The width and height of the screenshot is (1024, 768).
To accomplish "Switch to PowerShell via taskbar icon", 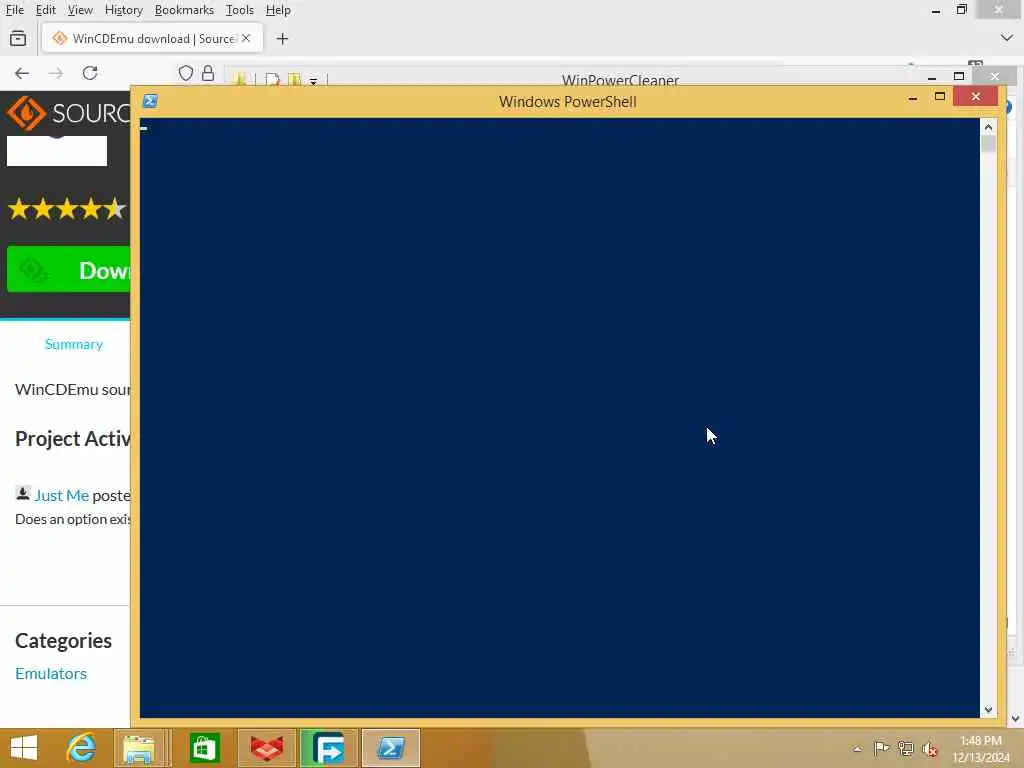I will click(x=391, y=748).
